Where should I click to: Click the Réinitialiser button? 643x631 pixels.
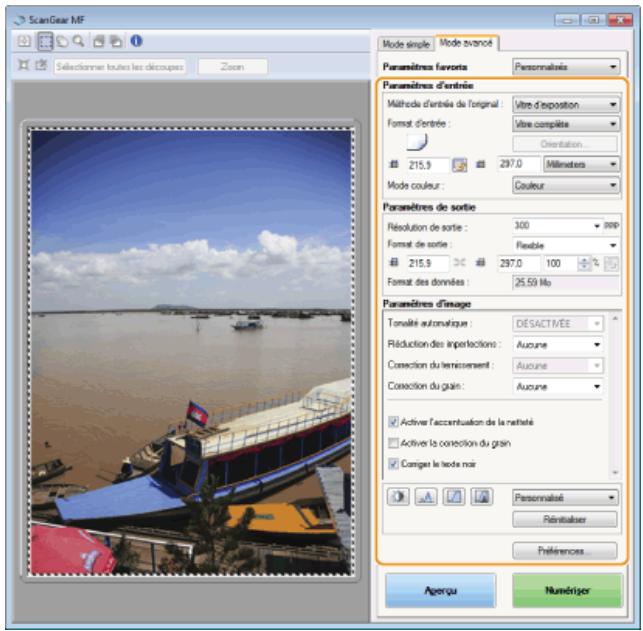pos(565,519)
